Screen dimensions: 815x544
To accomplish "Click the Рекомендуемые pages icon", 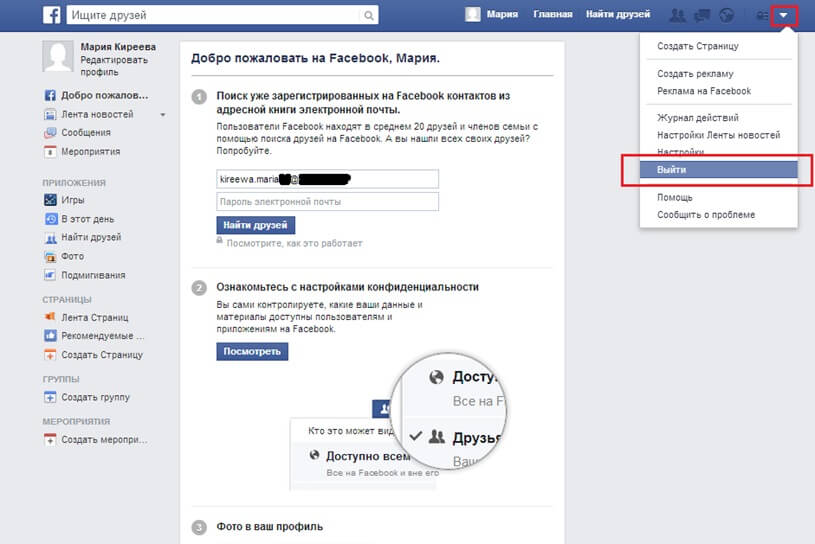I will click(x=50, y=336).
